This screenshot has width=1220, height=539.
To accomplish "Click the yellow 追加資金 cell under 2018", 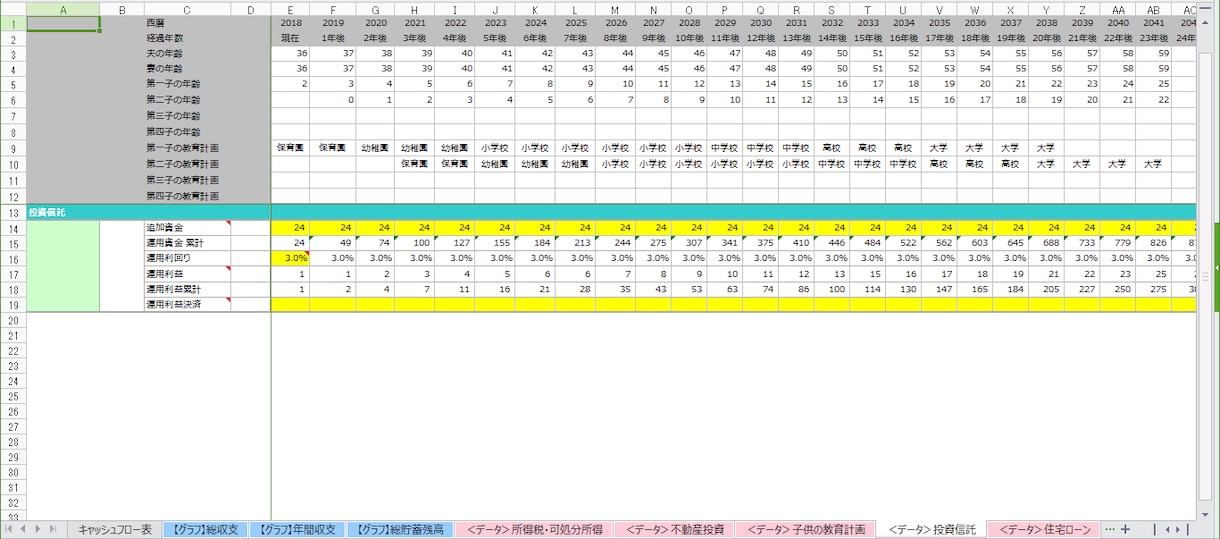I will coord(290,228).
